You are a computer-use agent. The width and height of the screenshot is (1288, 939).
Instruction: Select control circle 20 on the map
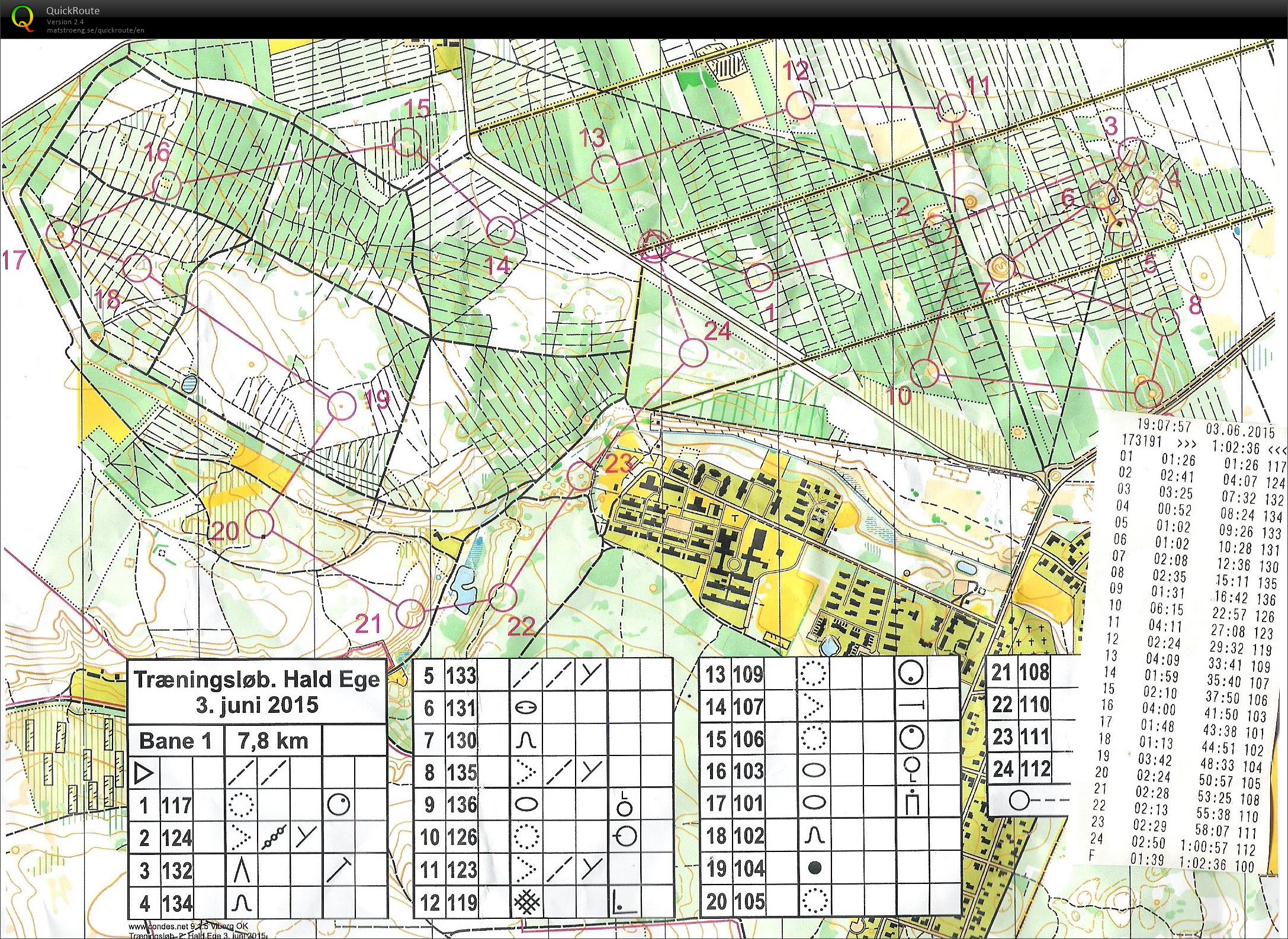pos(259,523)
